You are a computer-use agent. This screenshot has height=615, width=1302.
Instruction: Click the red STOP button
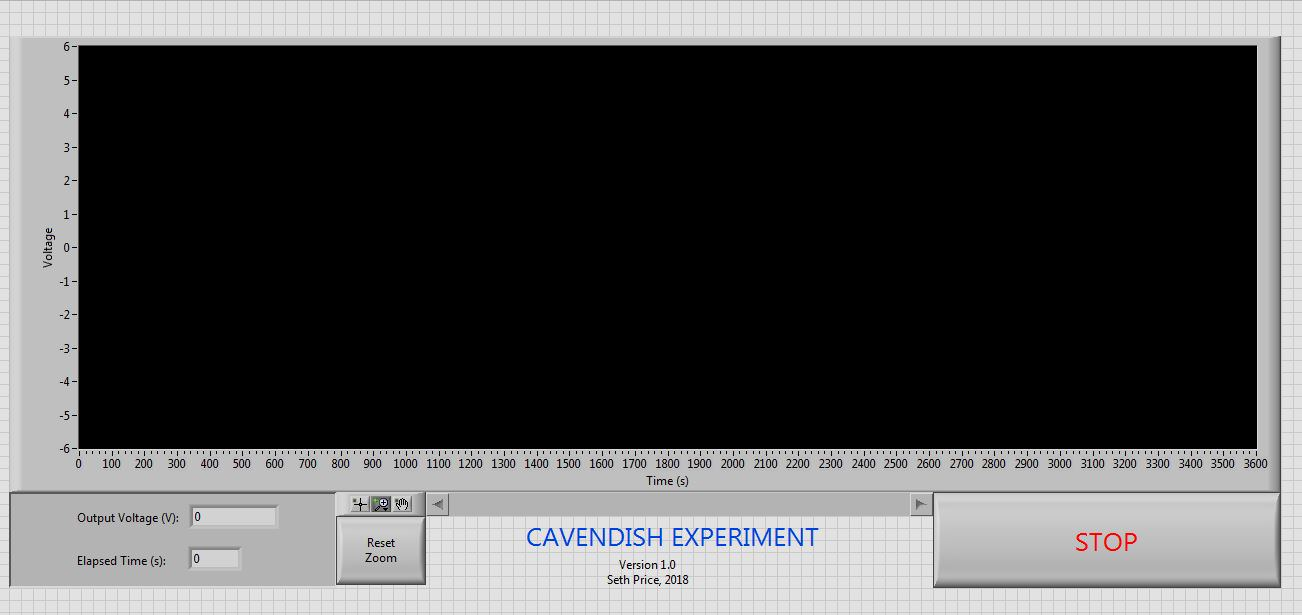(x=1106, y=541)
